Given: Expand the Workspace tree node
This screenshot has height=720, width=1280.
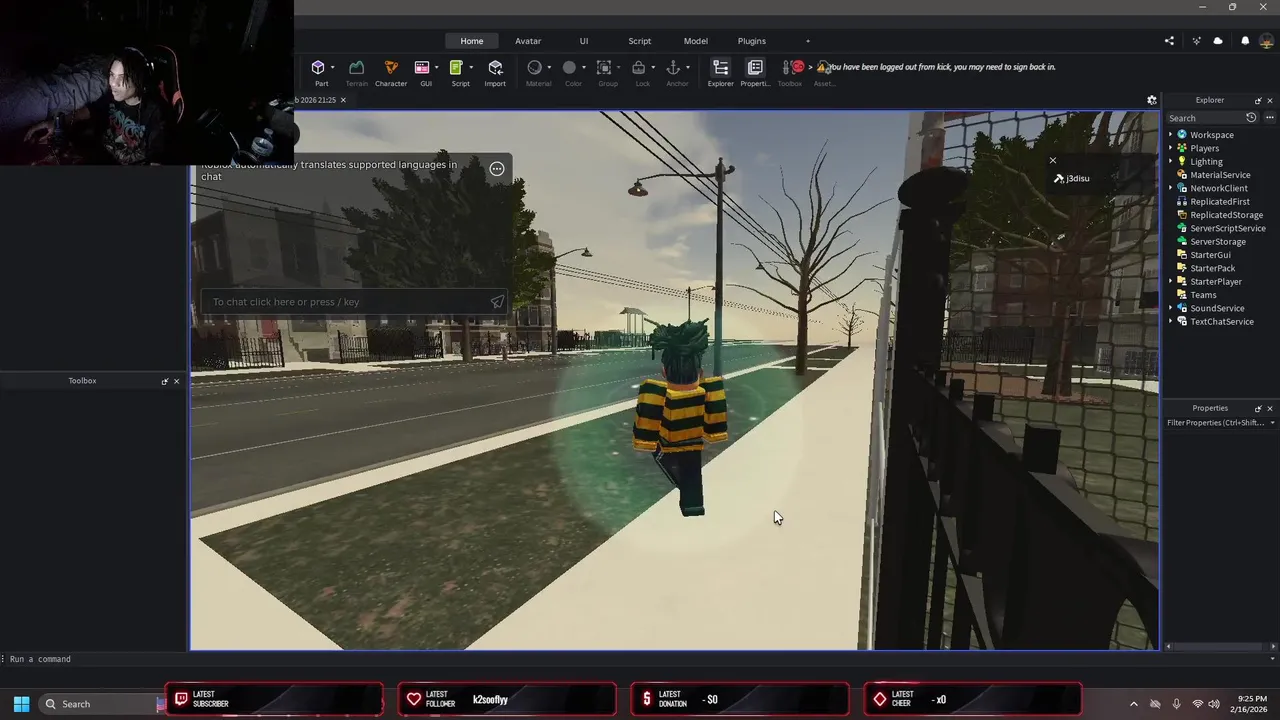Looking at the screenshot, I should coord(1171,135).
